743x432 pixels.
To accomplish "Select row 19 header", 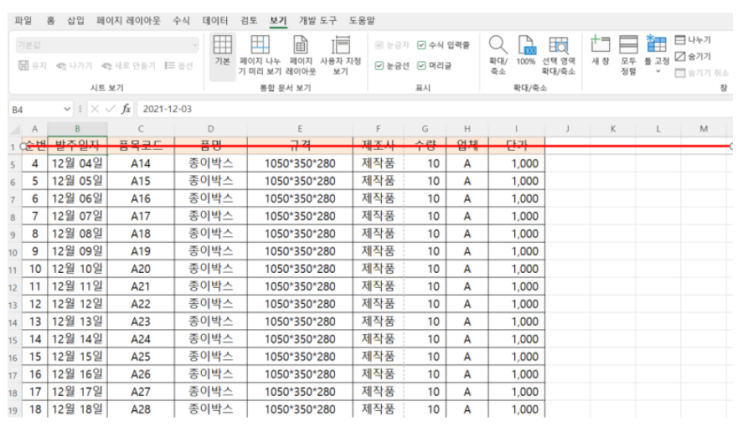I will pos(14,410).
